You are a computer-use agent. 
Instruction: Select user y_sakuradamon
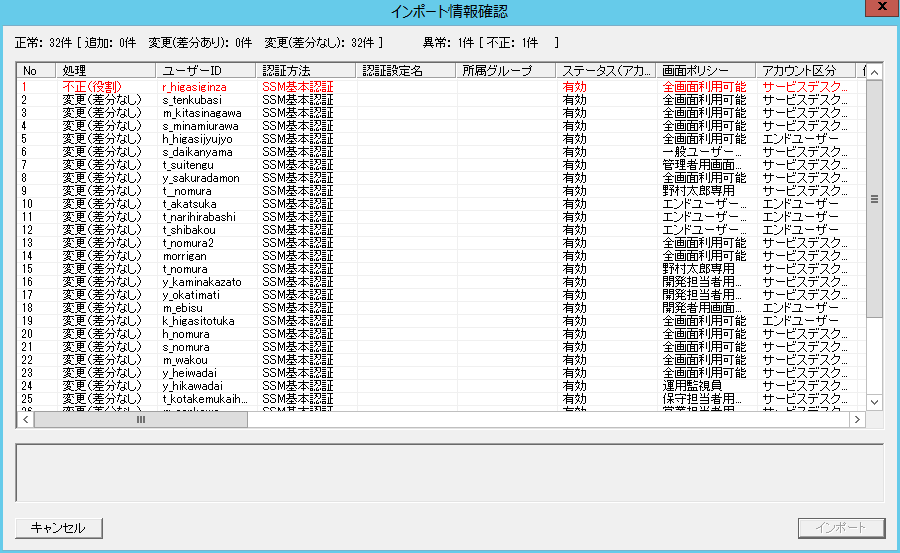click(x=201, y=178)
